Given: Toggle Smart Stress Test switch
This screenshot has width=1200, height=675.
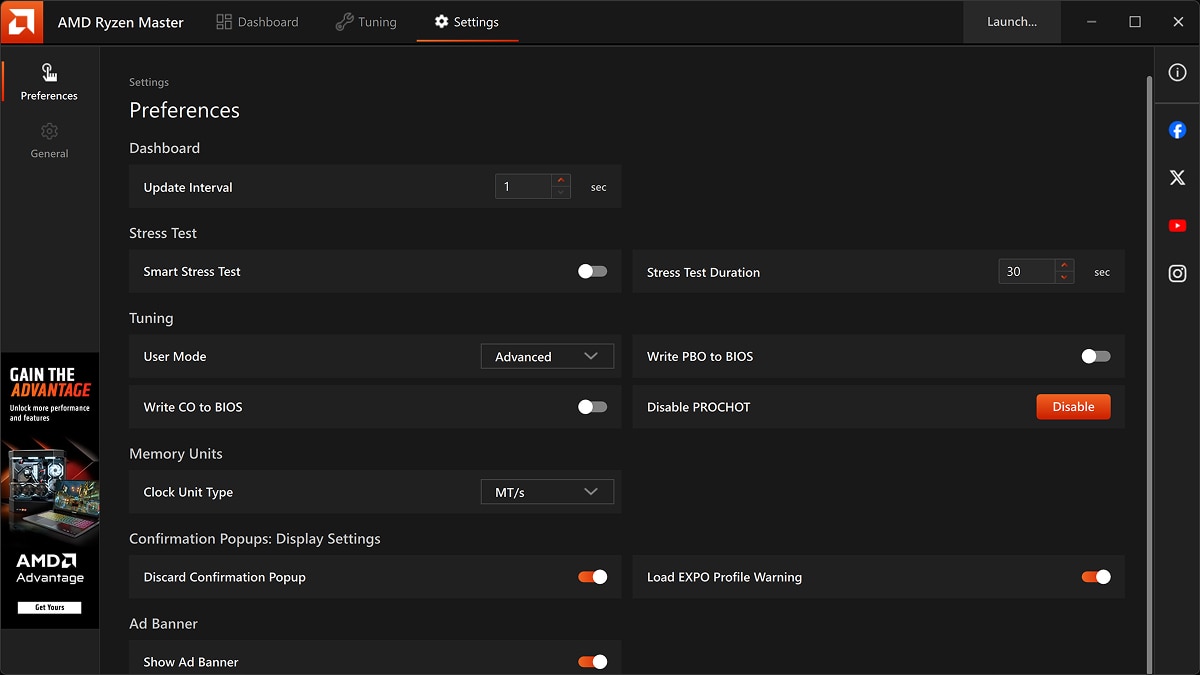Looking at the screenshot, I should 593,271.
